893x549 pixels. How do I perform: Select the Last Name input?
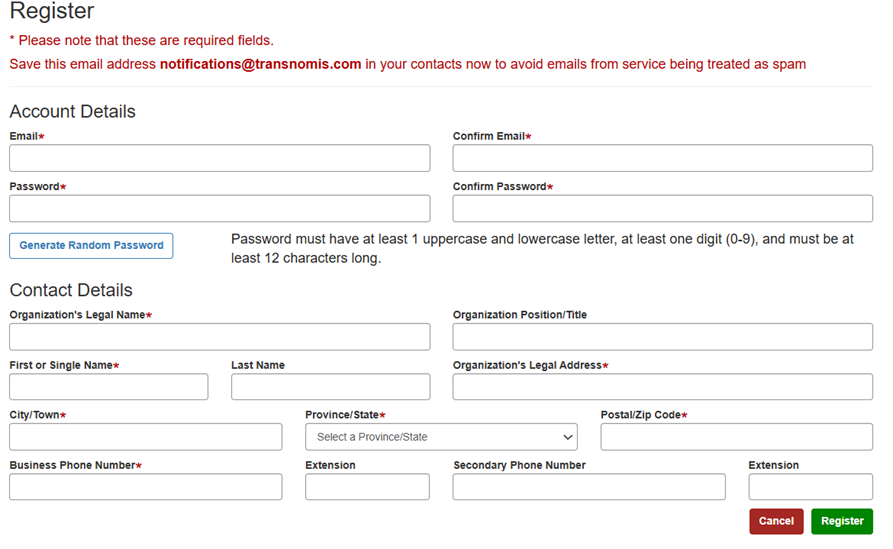(x=330, y=387)
